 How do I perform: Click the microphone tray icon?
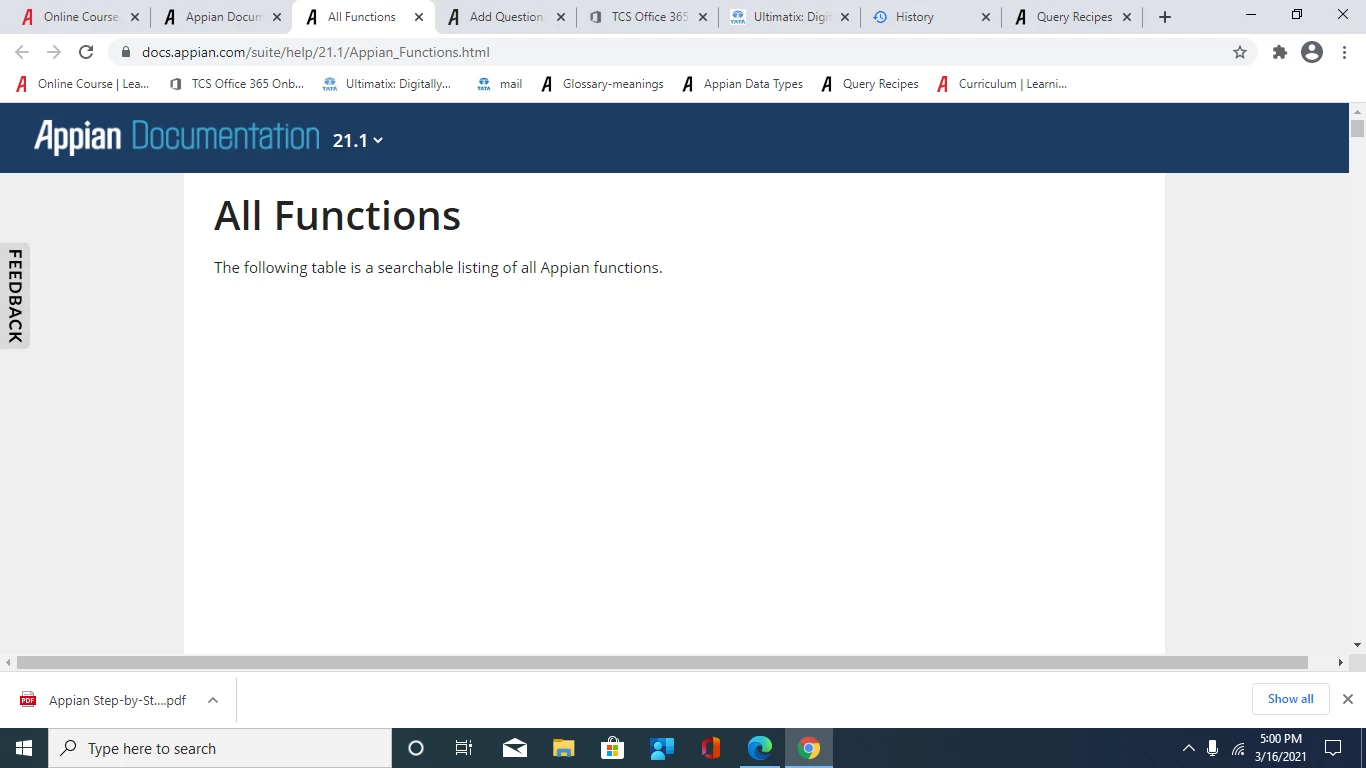point(1213,748)
